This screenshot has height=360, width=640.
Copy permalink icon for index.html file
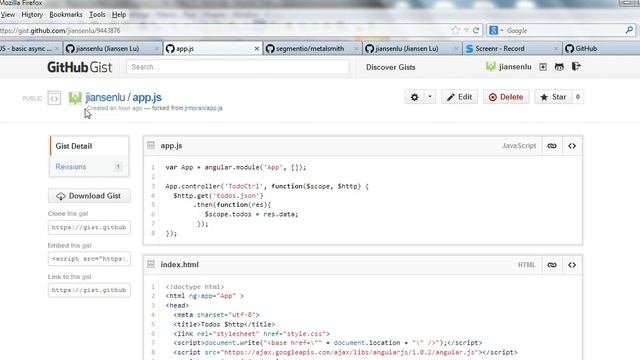click(552, 265)
